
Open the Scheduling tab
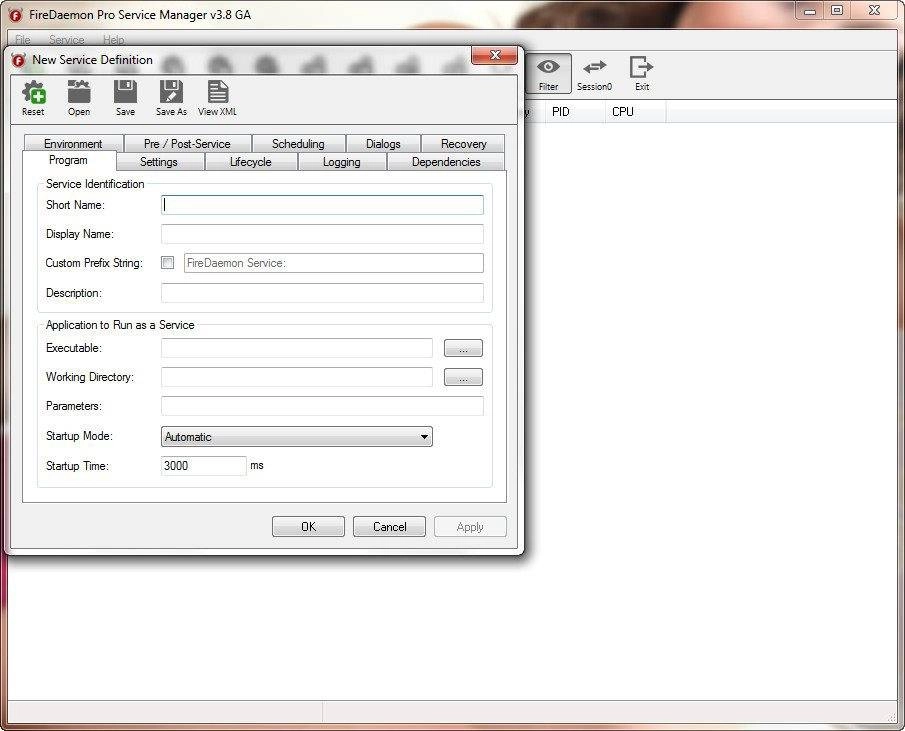(298, 143)
